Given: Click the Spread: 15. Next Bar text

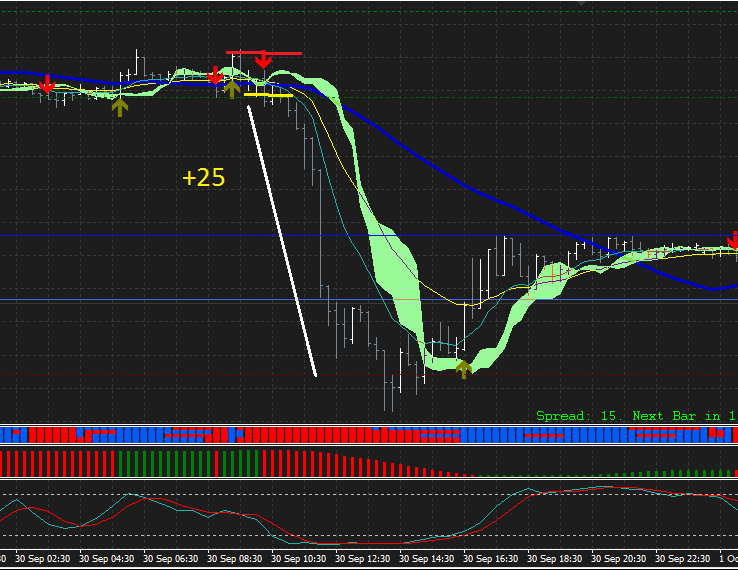Looking at the screenshot, I should coord(635,416).
